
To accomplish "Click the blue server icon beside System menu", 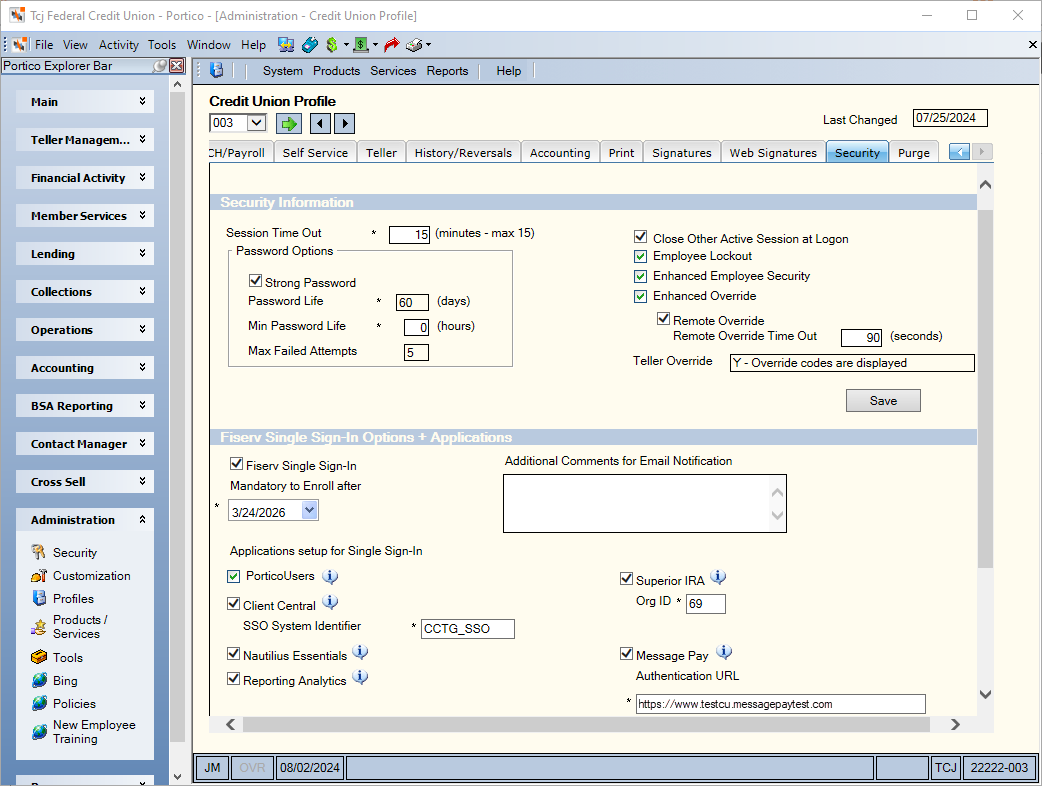I will (216, 70).
